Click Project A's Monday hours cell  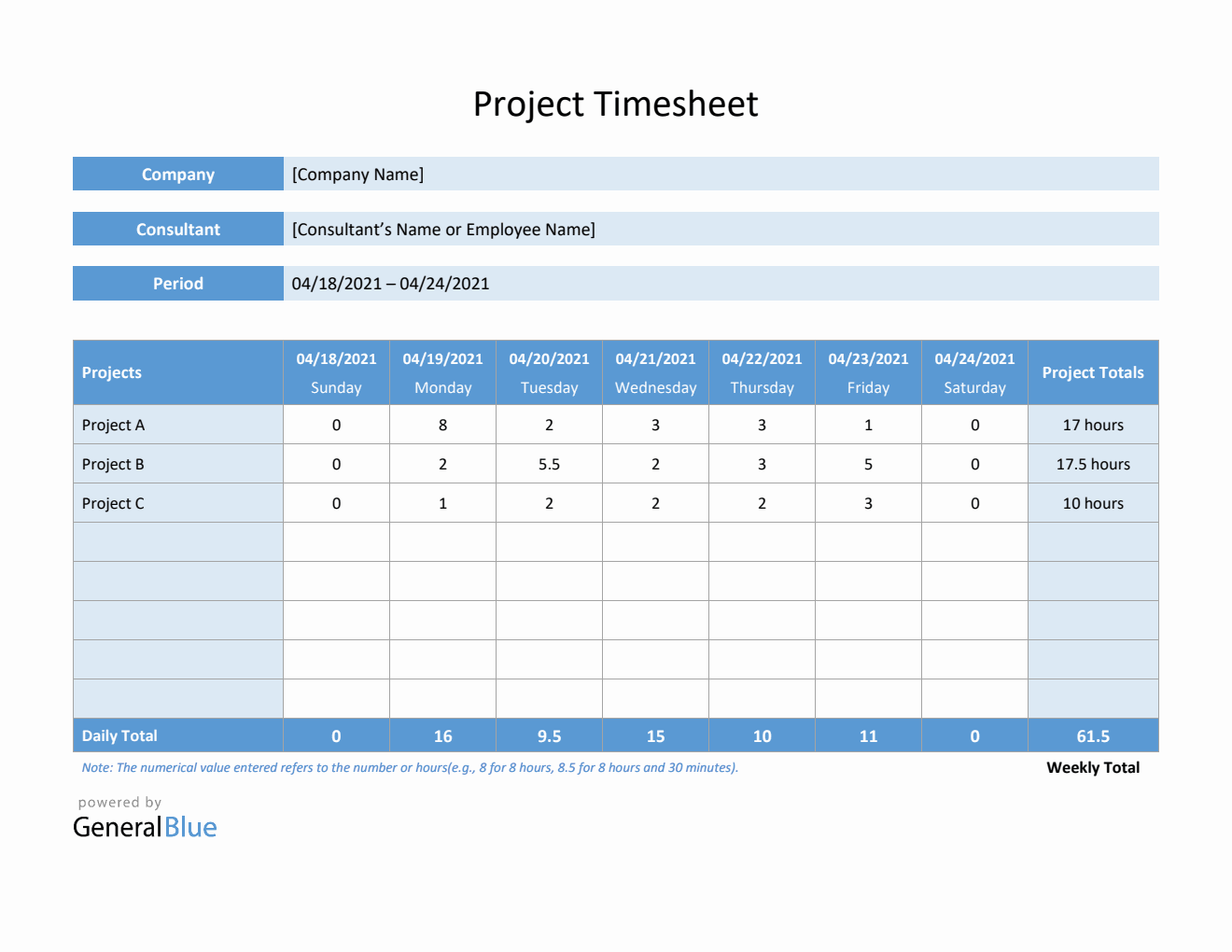click(x=442, y=425)
